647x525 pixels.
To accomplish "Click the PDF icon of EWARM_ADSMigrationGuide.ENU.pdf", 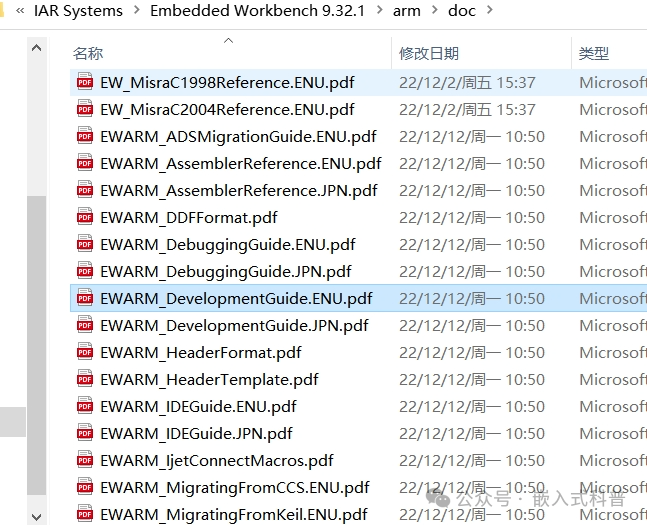I will (85, 136).
